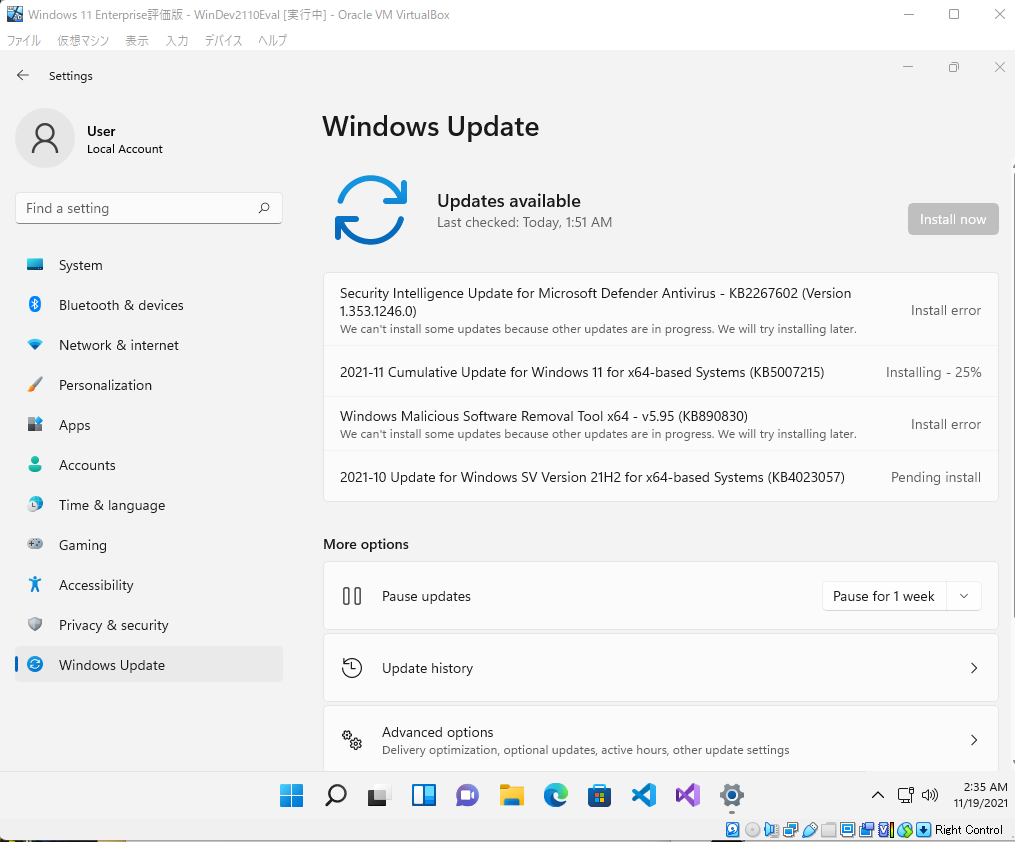Click the User profile avatar
This screenshot has height=843, width=1015.
click(x=45, y=138)
